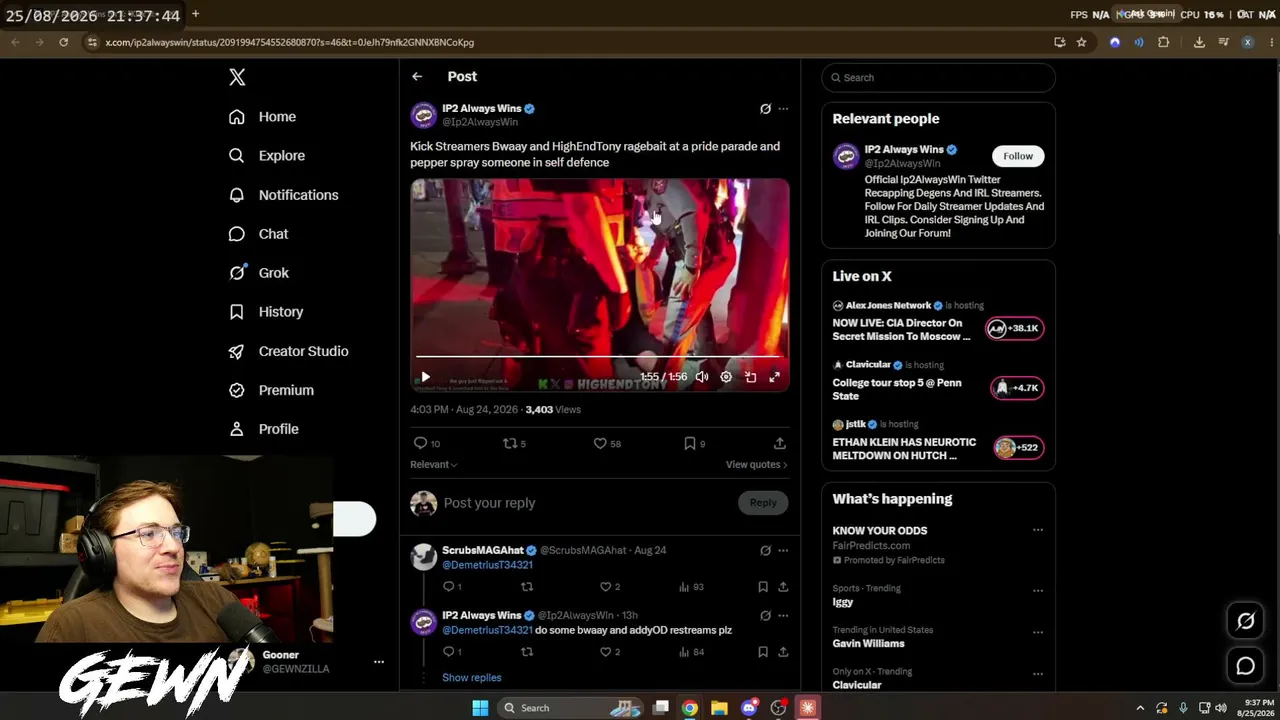Click the X logo in the sidebar
The width and height of the screenshot is (1280, 720).
(237, 77)
